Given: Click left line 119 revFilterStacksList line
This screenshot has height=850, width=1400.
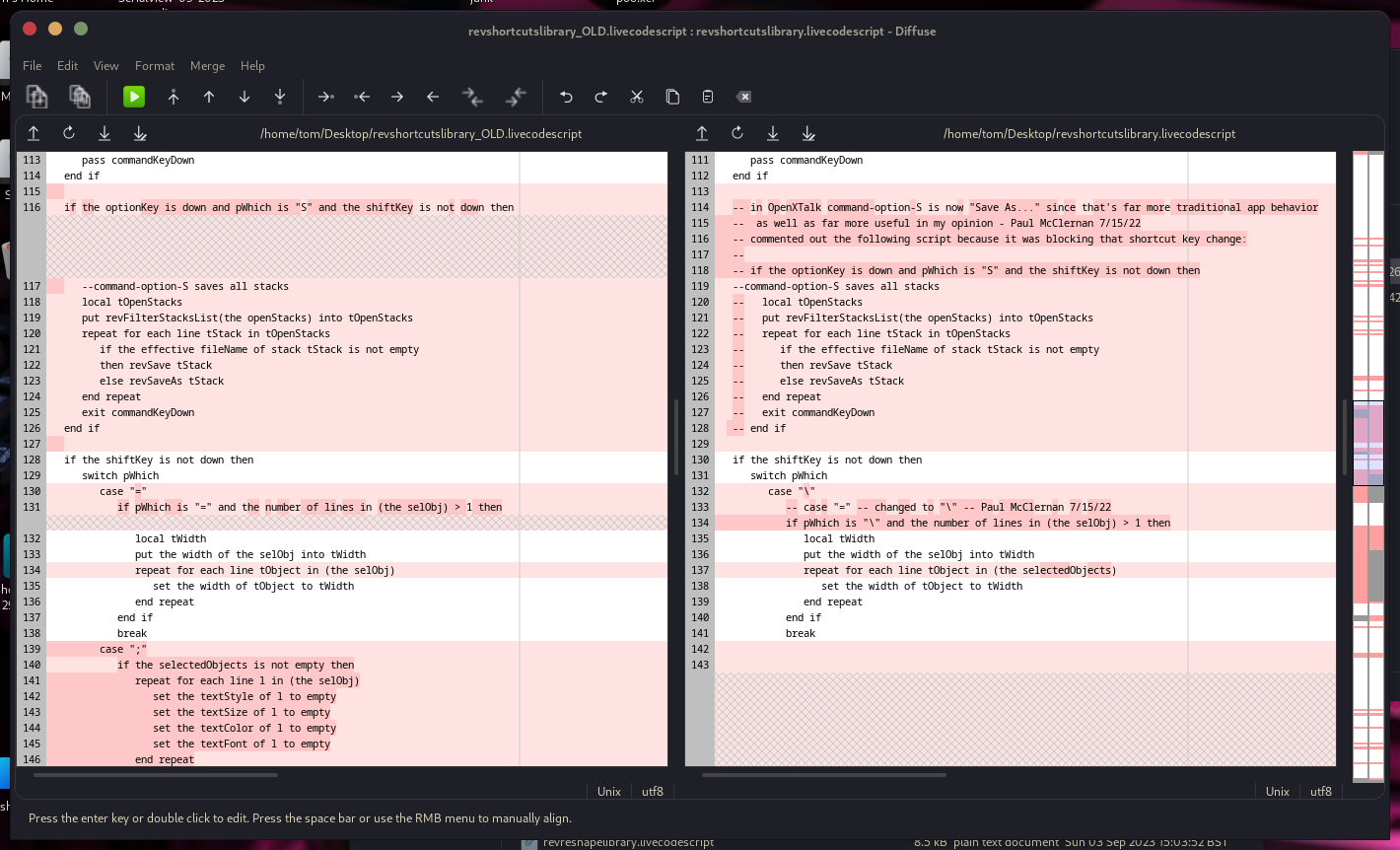Looking at the screenshot, I should [247, 318].
